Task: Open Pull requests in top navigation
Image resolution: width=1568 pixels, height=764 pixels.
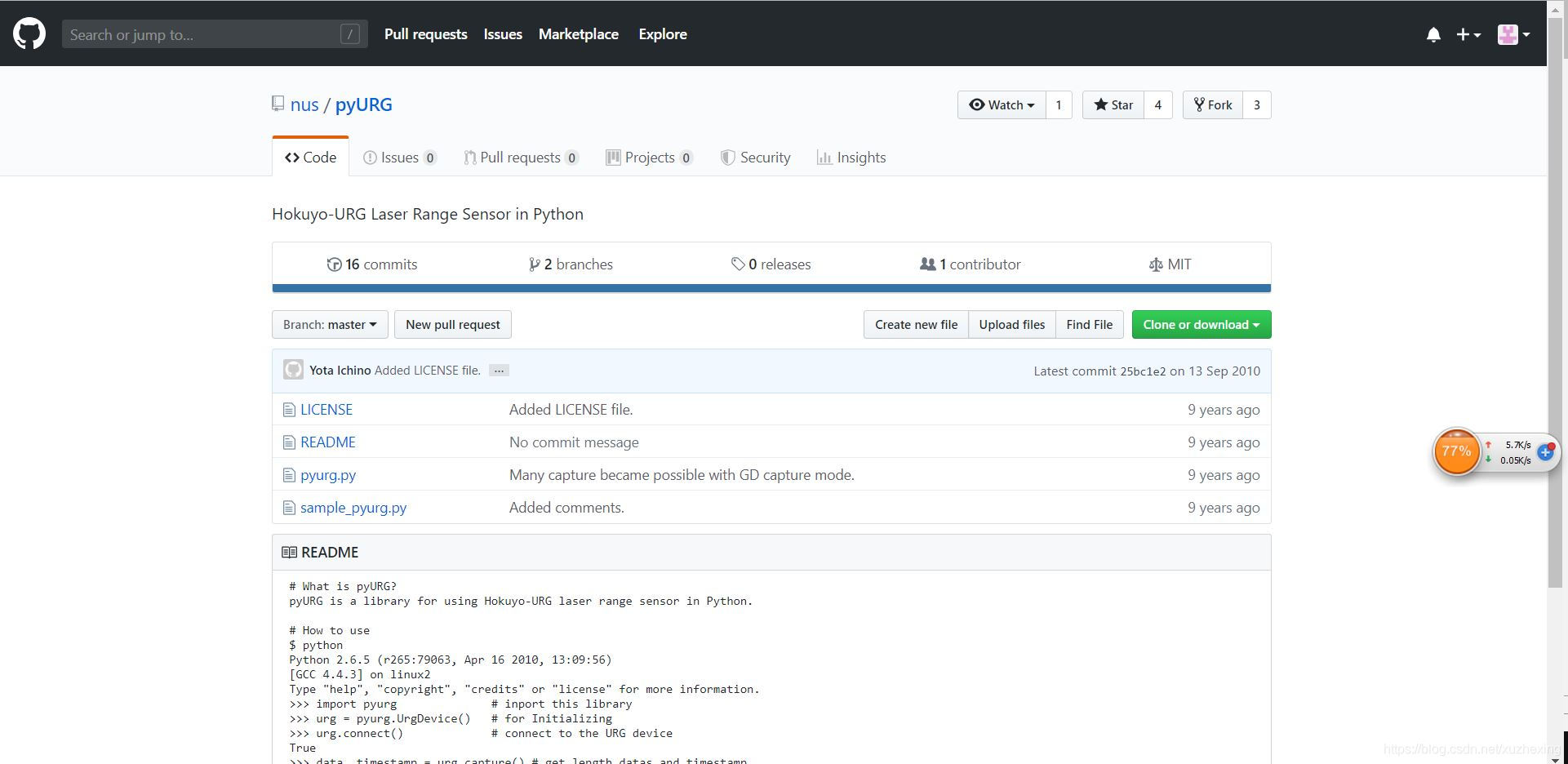Action: click(425, 34)
